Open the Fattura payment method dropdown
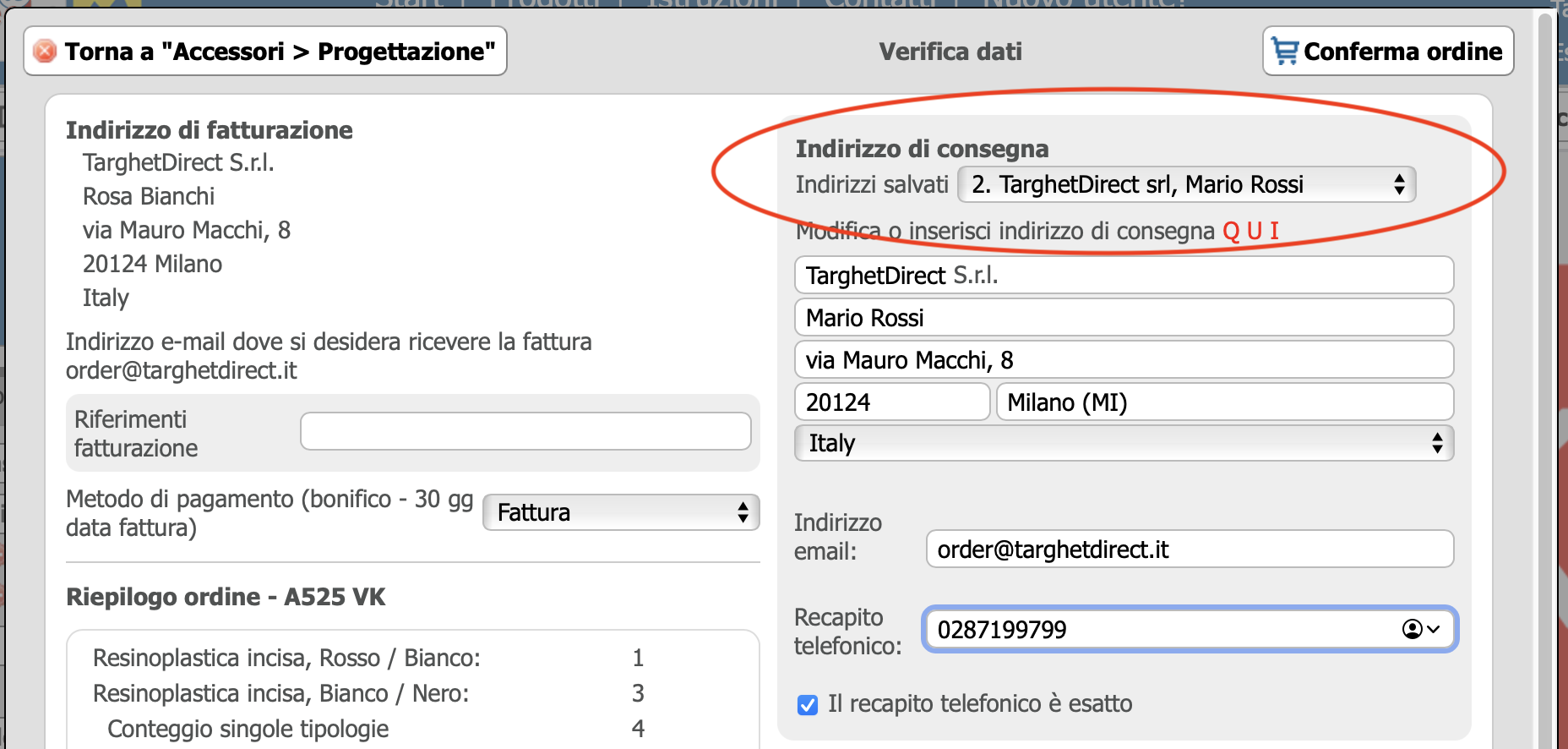Image resolution: width=1568 pixels, height=749 pixels. [x=621, y=512]
